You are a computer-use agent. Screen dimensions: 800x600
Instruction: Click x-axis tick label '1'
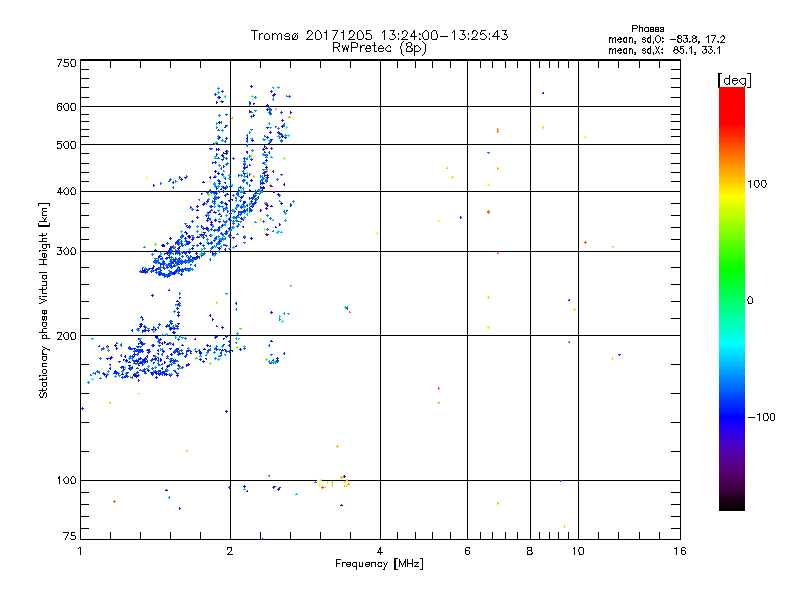tap(80, 551)
